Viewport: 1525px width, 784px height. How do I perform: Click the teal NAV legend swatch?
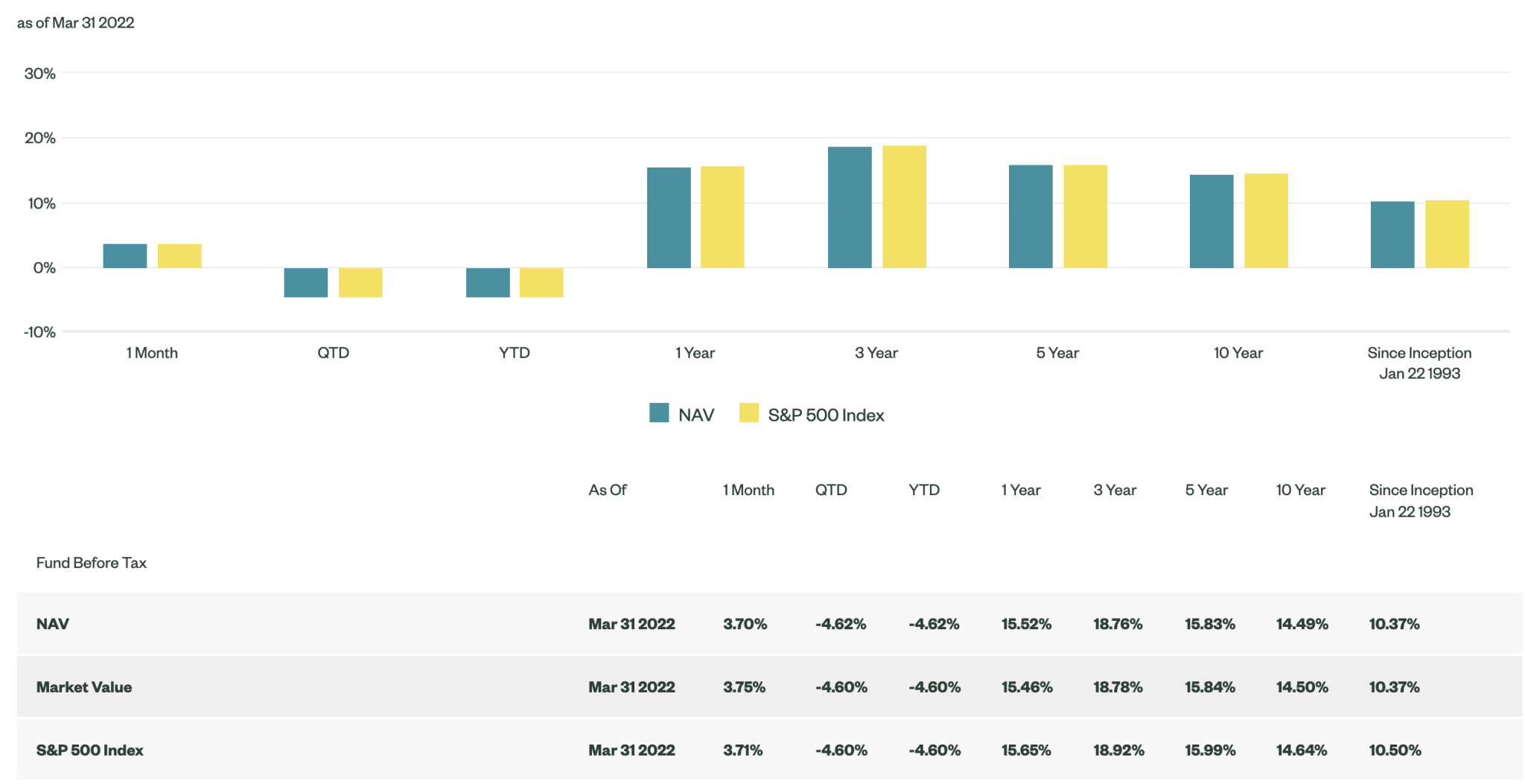pyautogui.click(x=658, y=412)
